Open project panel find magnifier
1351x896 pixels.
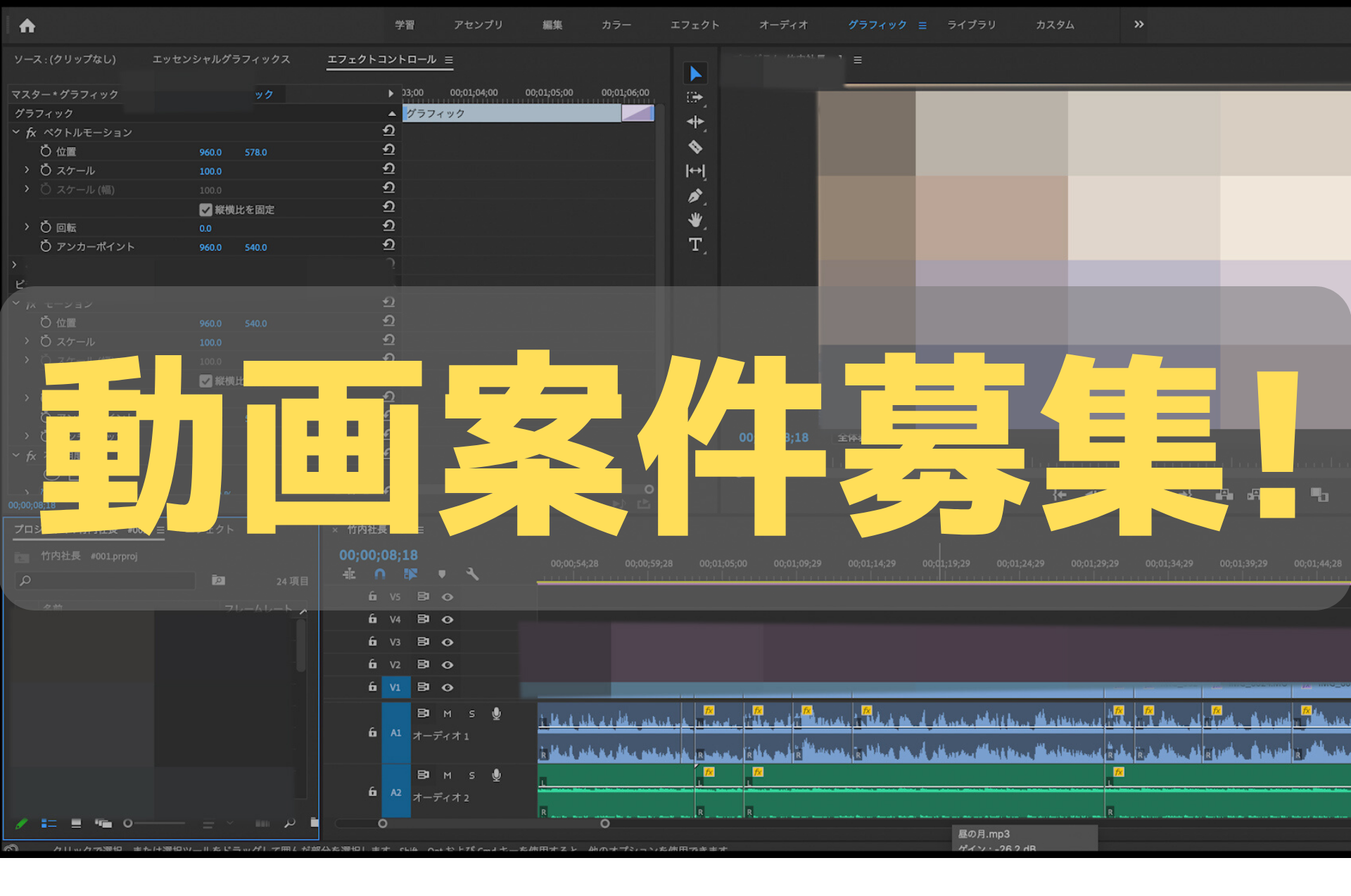[x=289, y=824]
